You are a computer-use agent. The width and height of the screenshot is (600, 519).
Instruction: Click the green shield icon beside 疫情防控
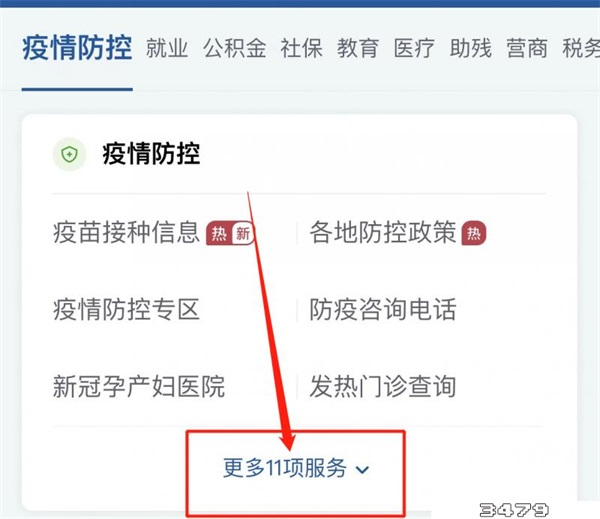(x=69, y=155)
